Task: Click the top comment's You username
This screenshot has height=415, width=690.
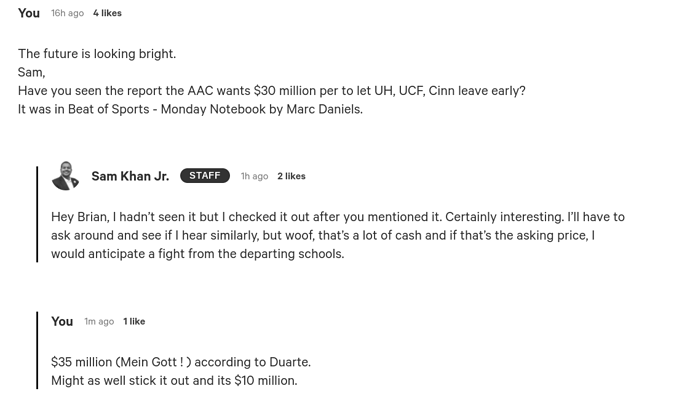Action: pos(29,13)
